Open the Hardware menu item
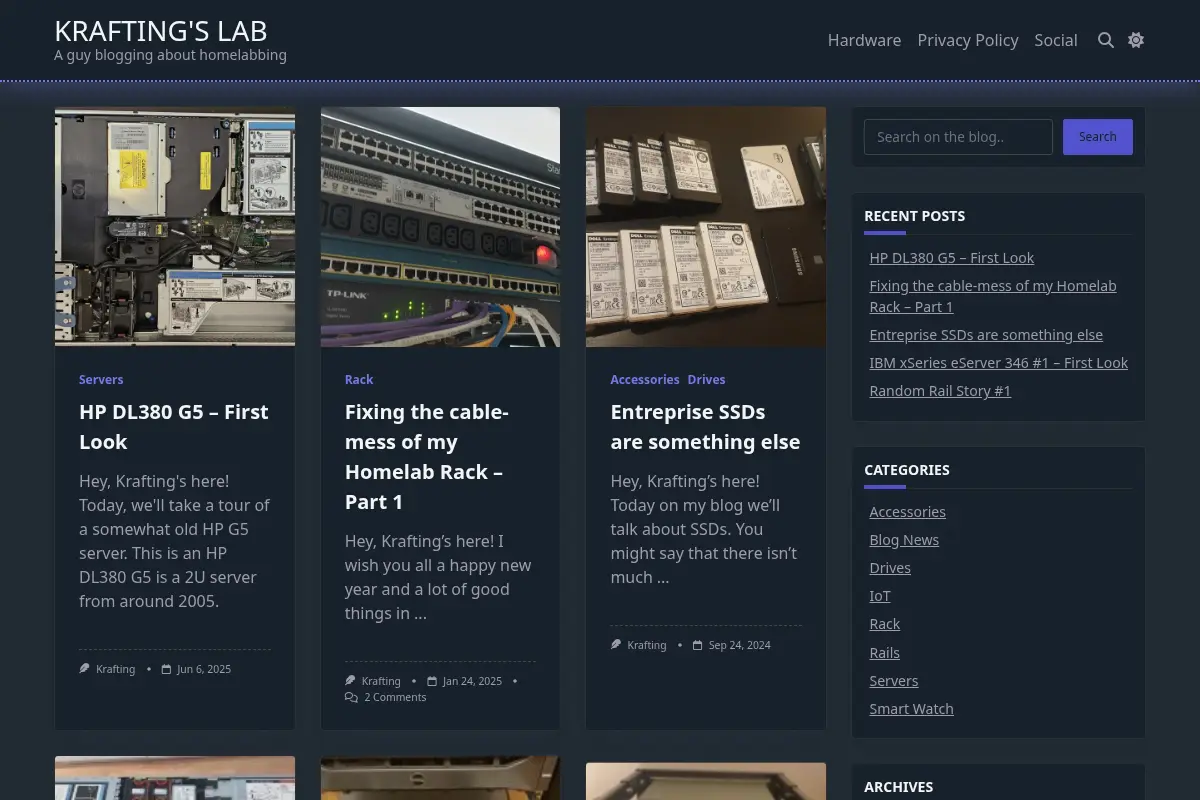The height and width of the screenshot is (800, 1200). coord(864,40)
